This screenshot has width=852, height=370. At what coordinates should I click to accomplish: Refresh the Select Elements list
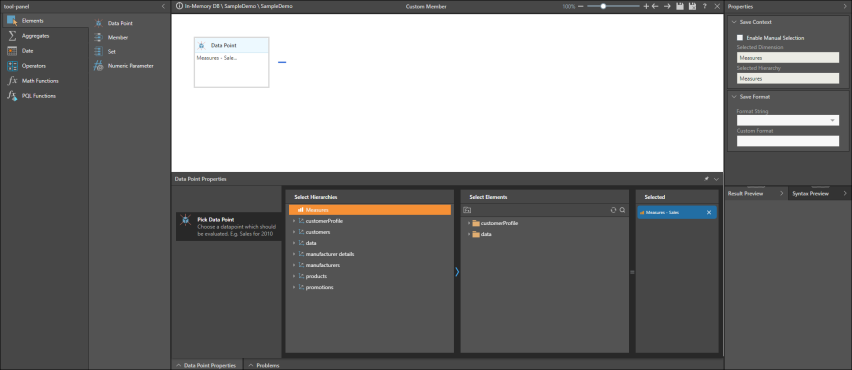pyautogui.click(x=613, y=210)
